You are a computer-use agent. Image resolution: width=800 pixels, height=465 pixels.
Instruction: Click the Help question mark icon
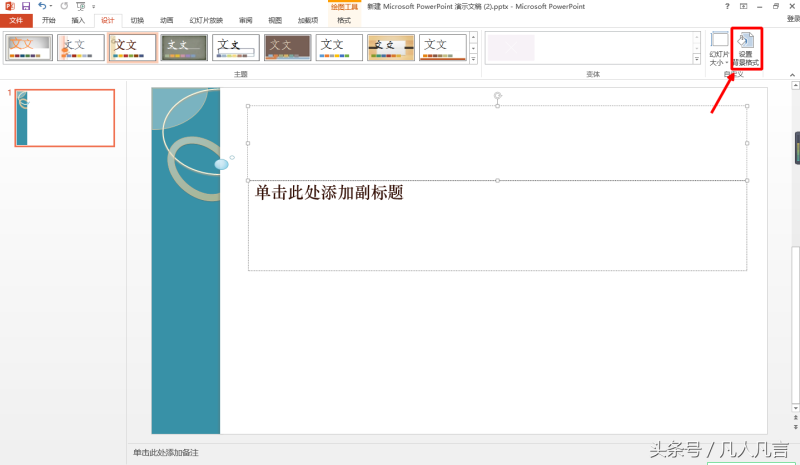pos(727,6)
